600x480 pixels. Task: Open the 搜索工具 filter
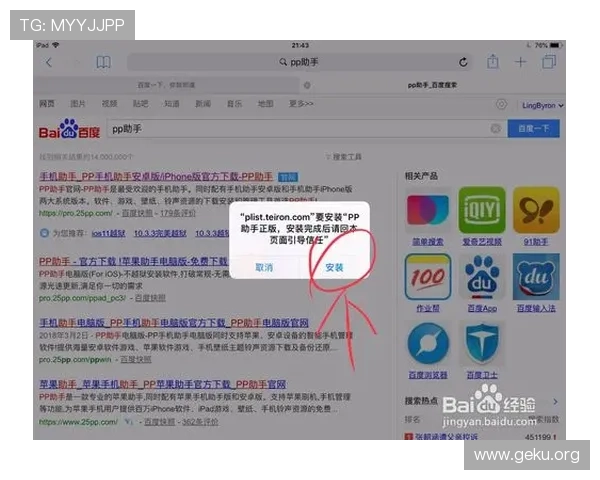(343, 157)
